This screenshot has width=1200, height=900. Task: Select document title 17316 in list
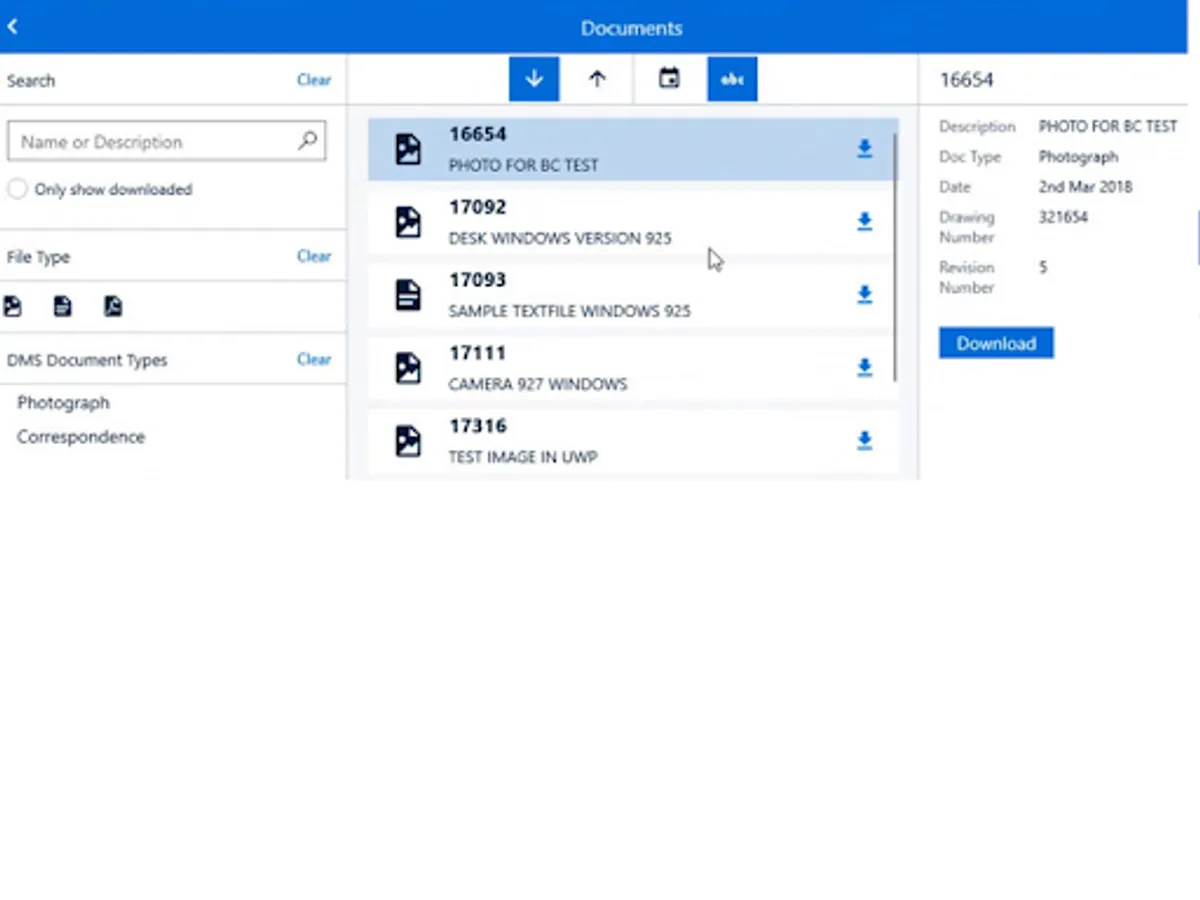(x=477, y=426)
